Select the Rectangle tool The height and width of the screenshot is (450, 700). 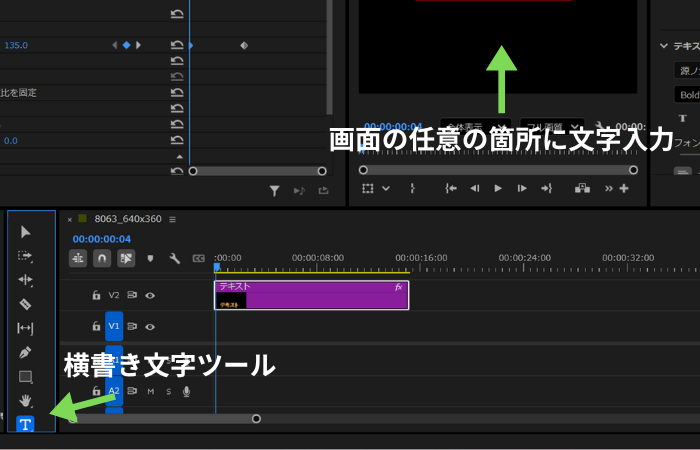25,377
